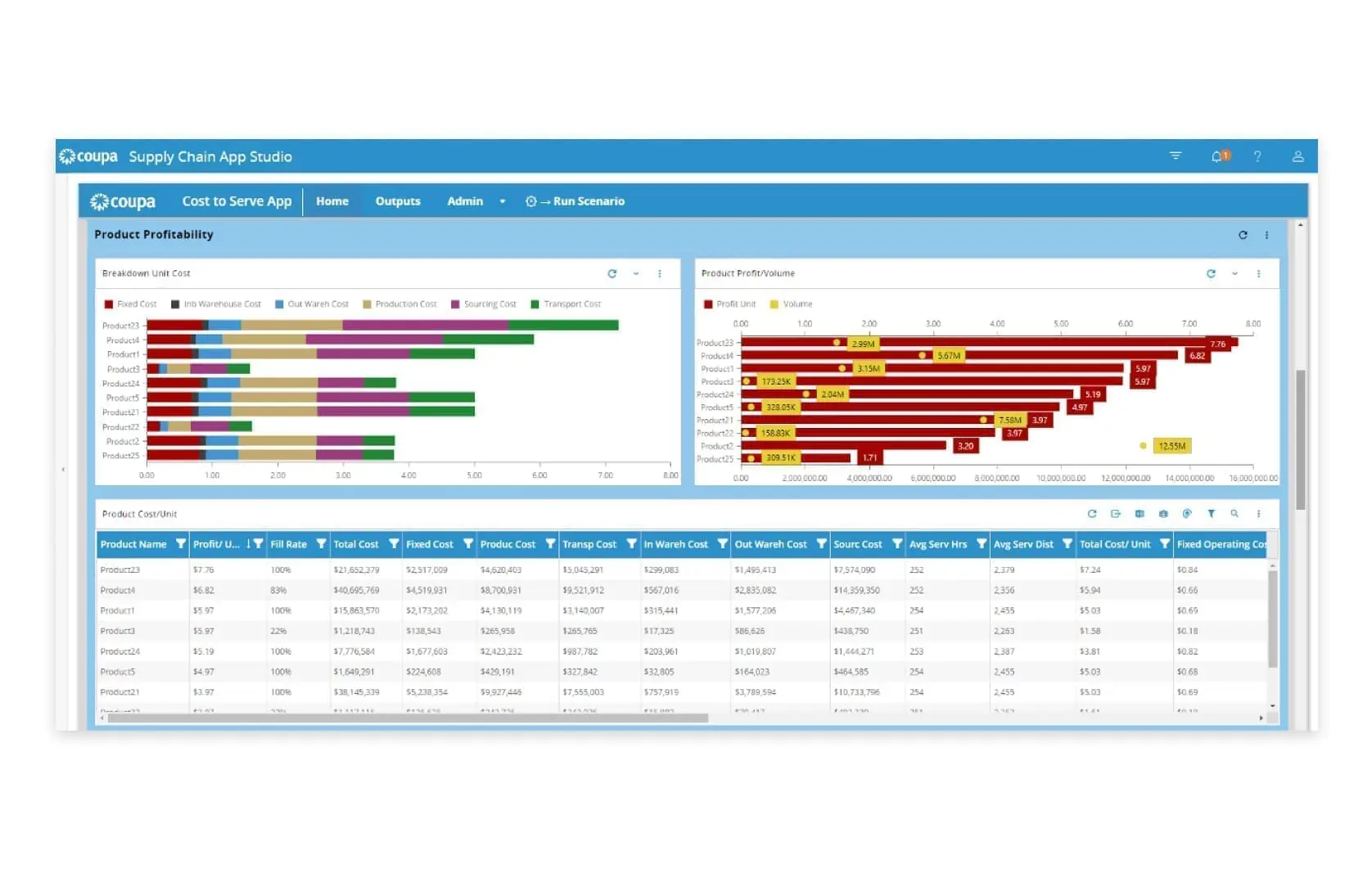Expand the Breakdown Unit Cost chevron dropdown
1372x869 pixels.
635,273
